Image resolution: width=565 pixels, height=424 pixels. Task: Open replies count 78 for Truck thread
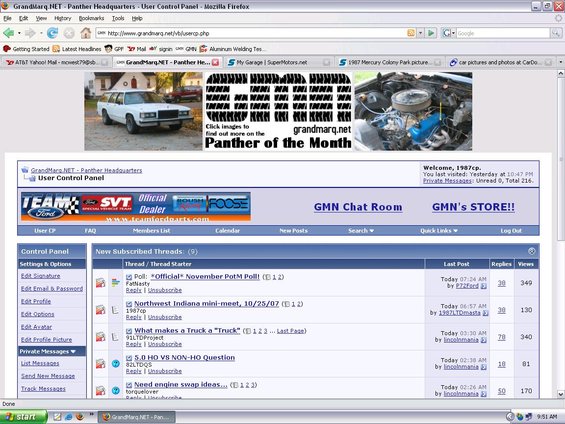501,337
